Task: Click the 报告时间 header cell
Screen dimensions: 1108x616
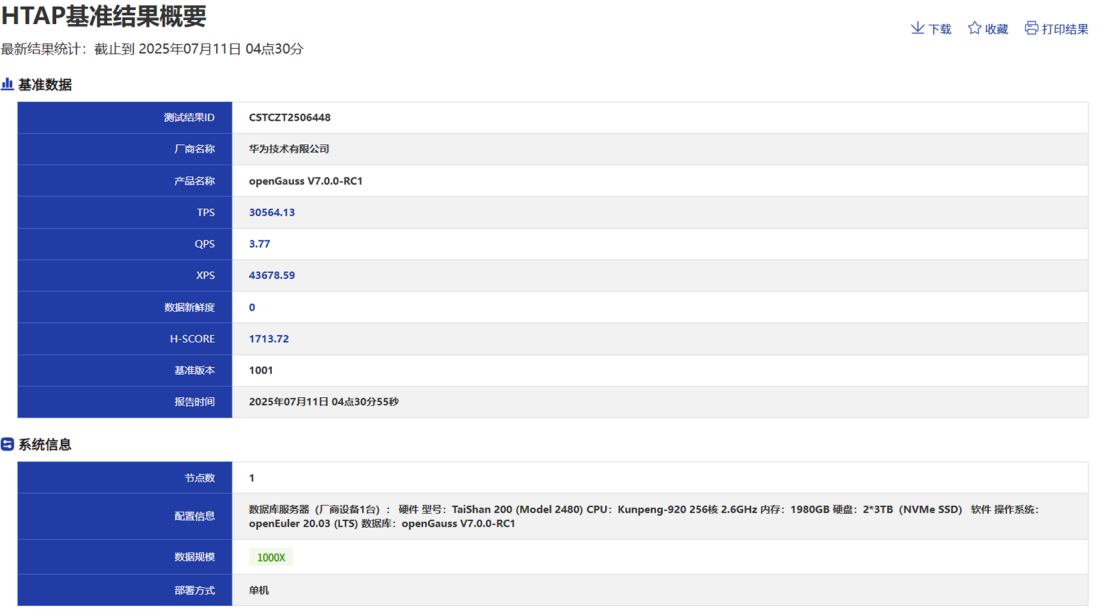Action: pyautogui.click(x=125, y=402)
